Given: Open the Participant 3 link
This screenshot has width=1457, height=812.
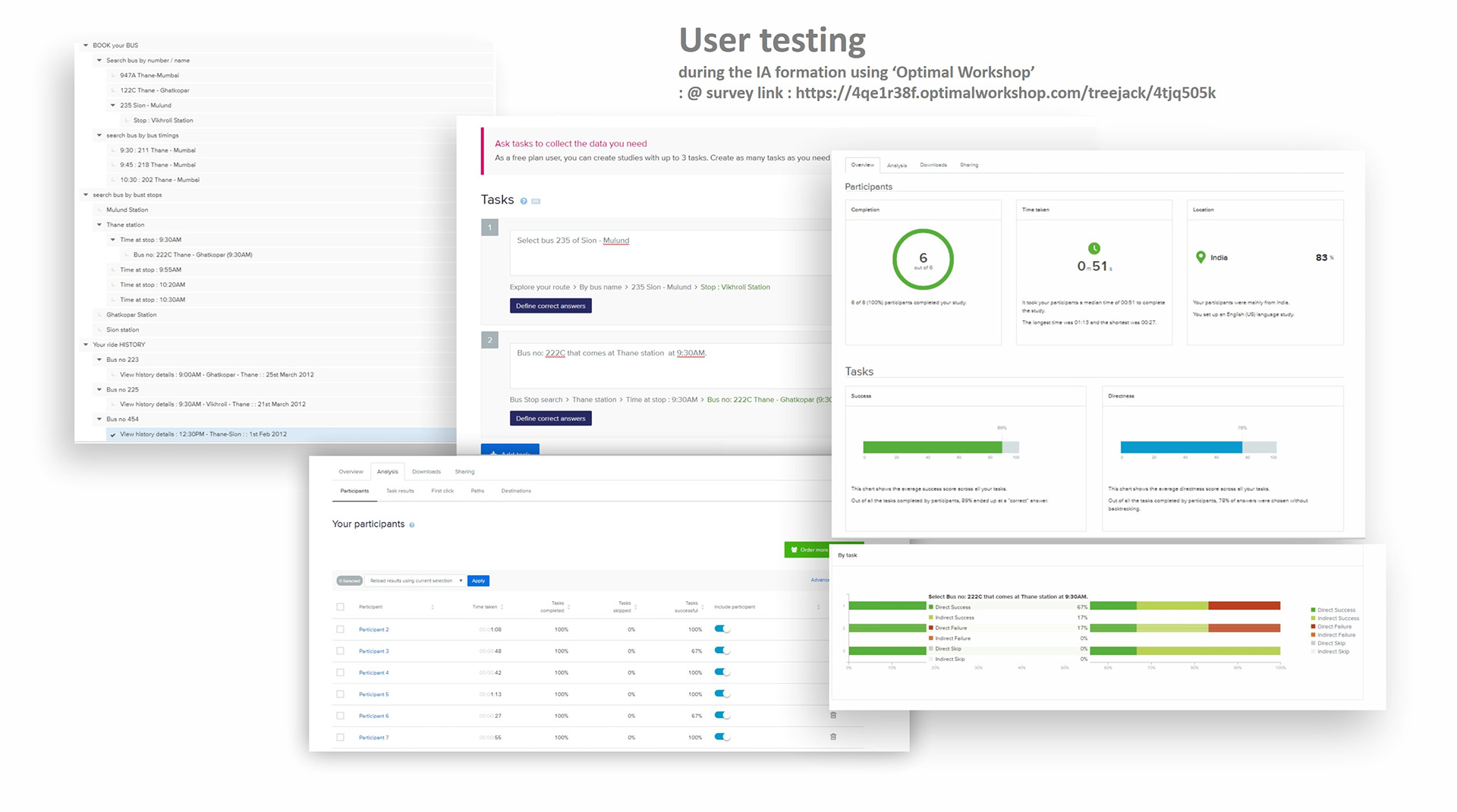Looking at the screenshot, I should click(373, 651).
